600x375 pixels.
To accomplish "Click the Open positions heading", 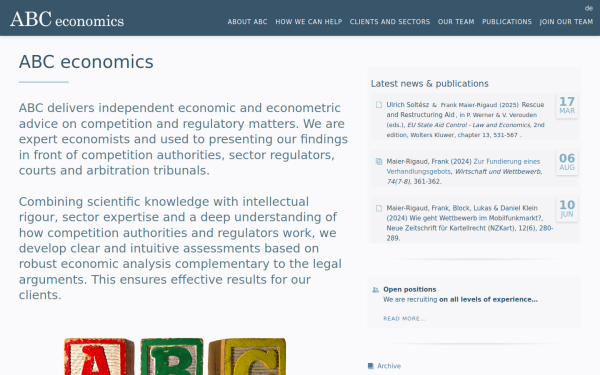I will click(x=409, y=289).
